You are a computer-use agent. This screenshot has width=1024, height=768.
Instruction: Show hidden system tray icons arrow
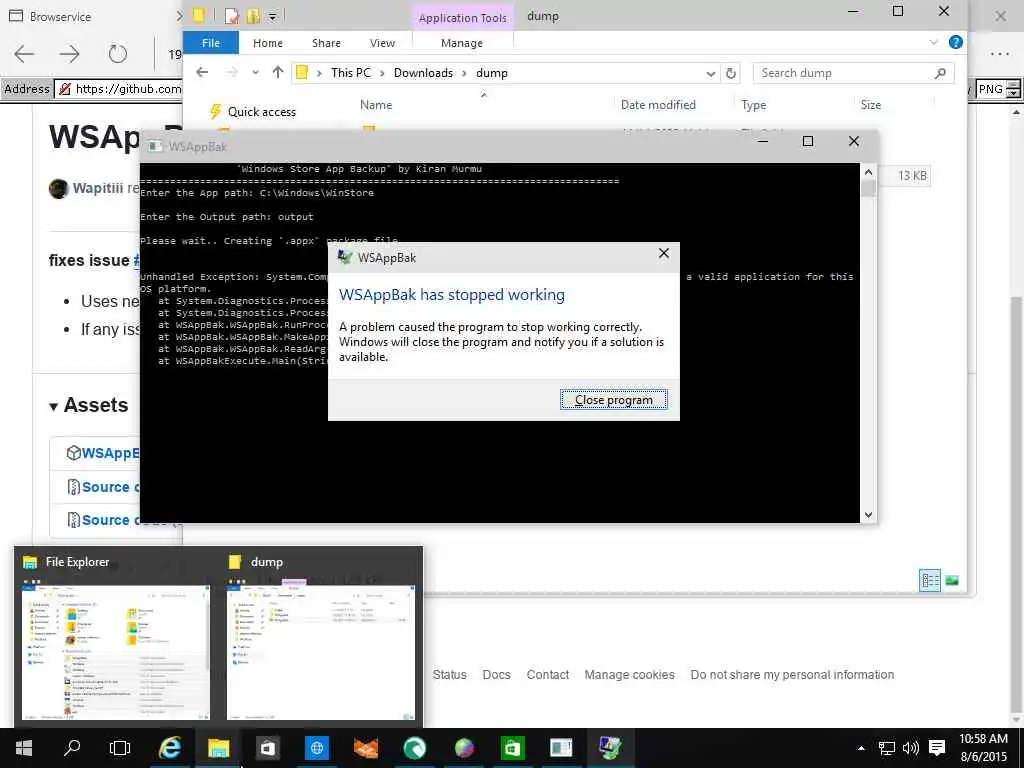click(861, 748)
